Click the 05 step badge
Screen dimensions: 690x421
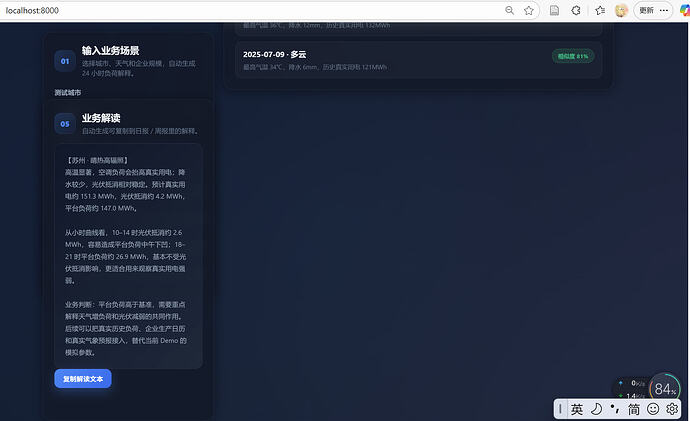65,124
